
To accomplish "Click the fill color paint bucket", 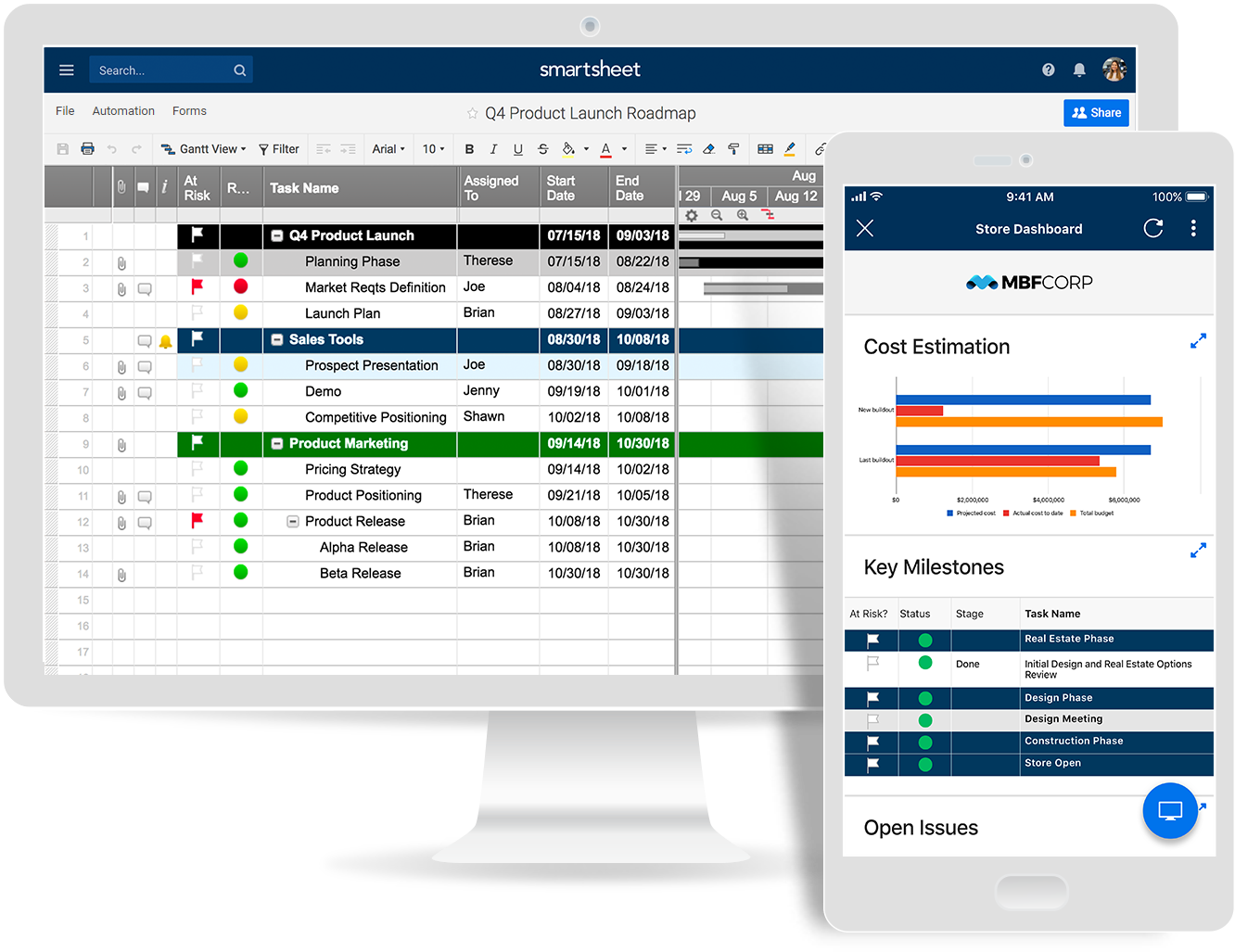I will coord(568,149).
